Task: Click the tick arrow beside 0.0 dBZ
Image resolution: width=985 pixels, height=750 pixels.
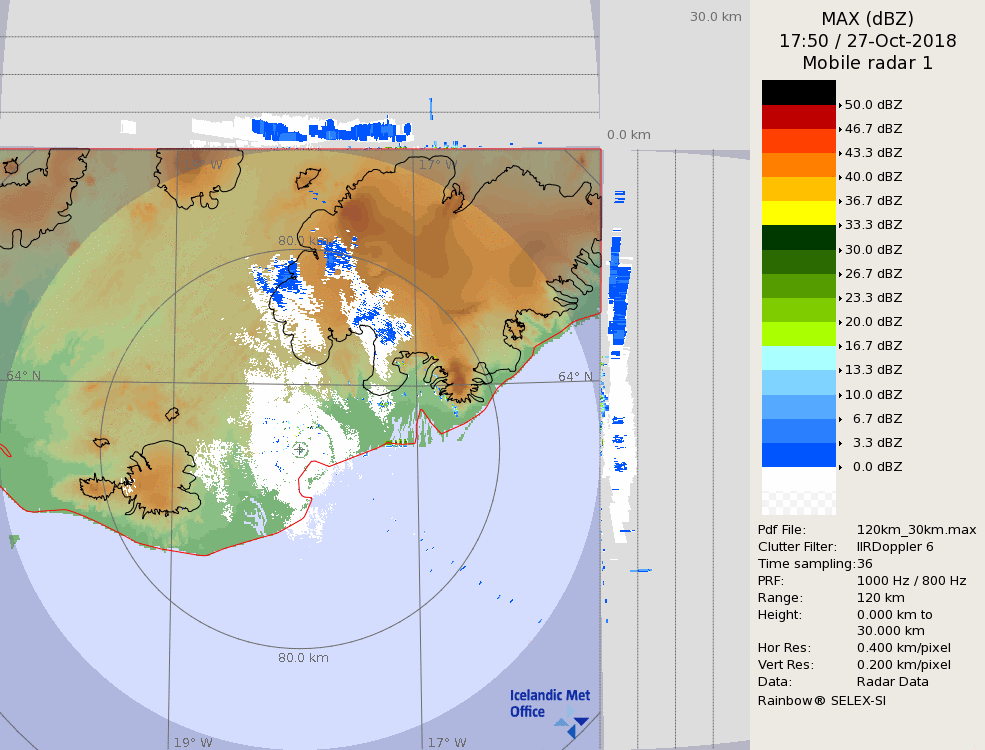Action: click(x=840, y=467)
